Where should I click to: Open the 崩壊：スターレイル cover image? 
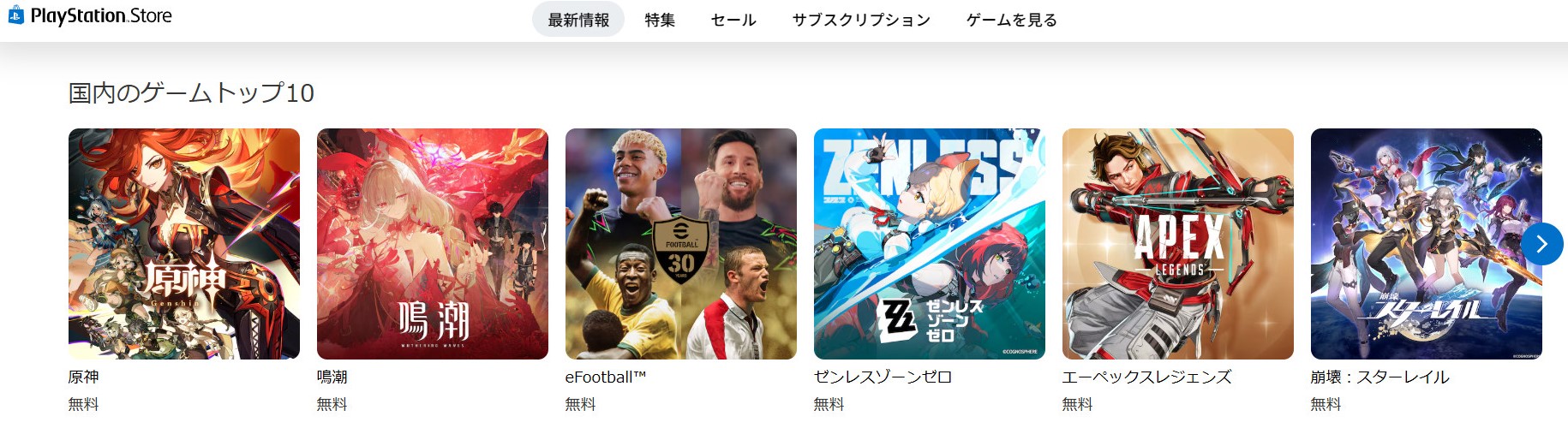(1427, 244)
